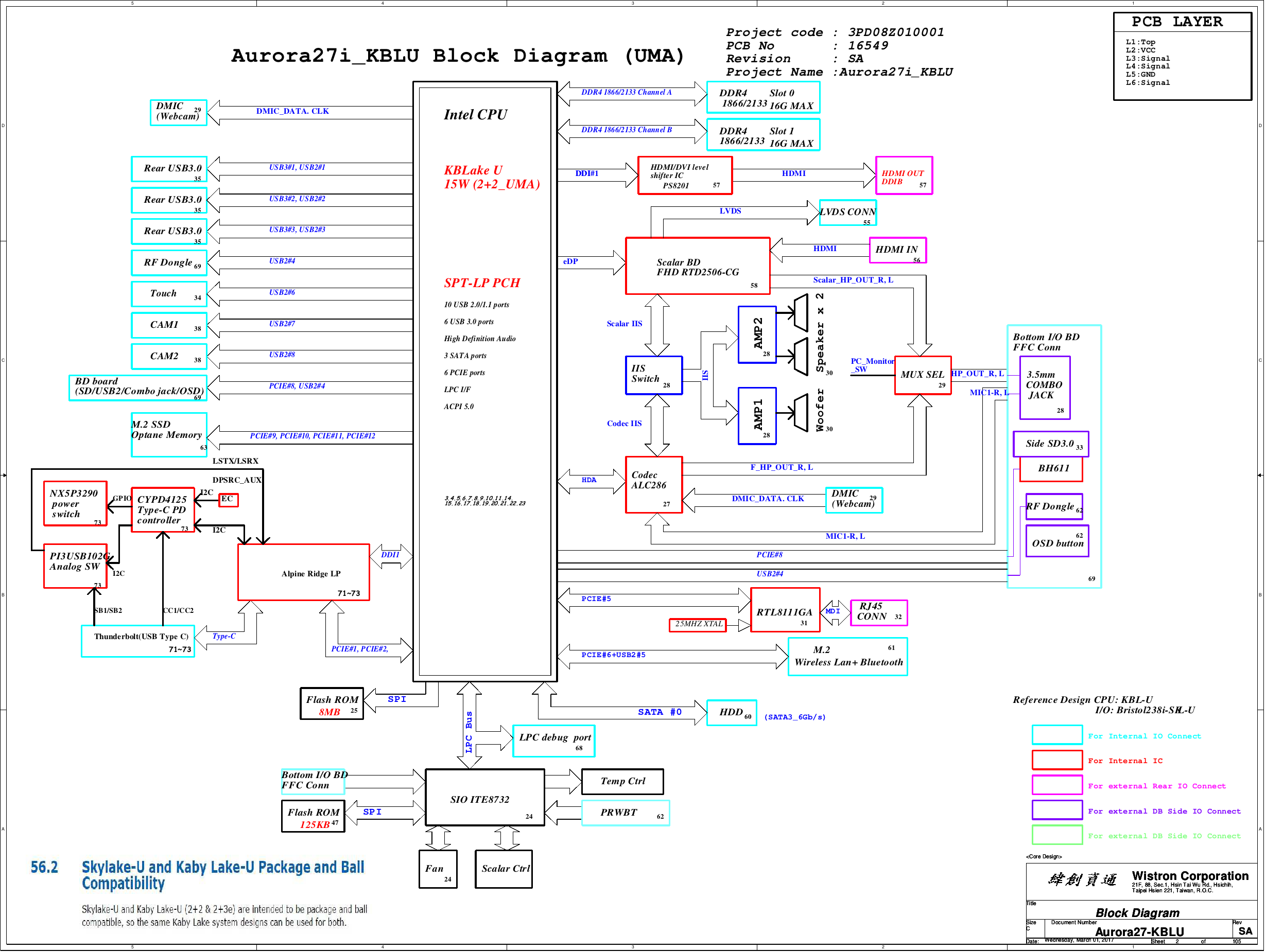Click the SIO ITE8732 block

[x=485, y=798]
